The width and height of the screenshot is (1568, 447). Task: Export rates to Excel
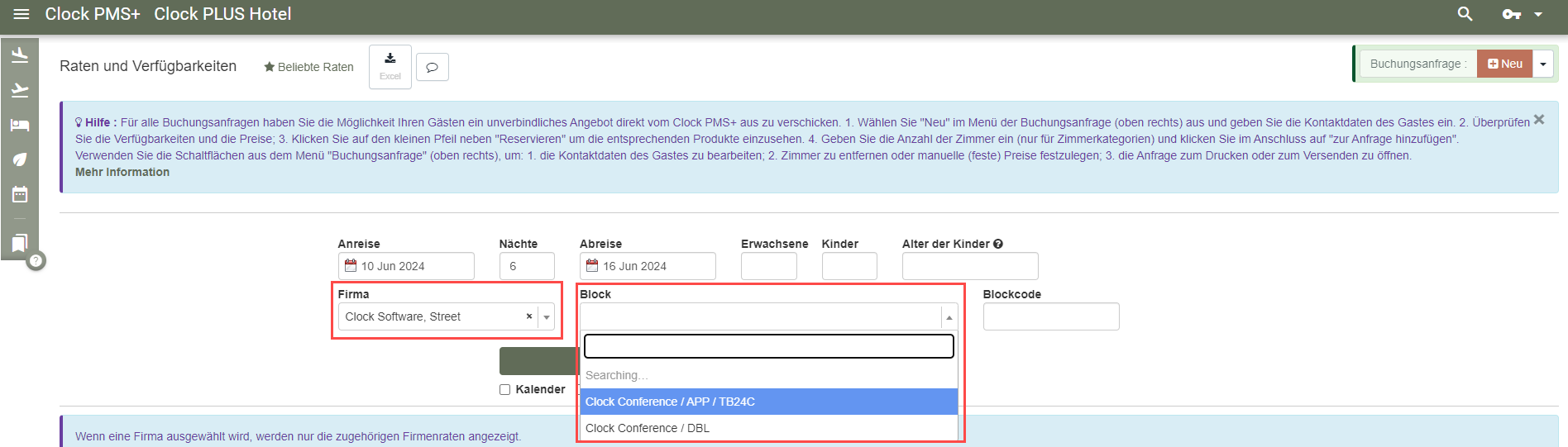pos(390,66)
